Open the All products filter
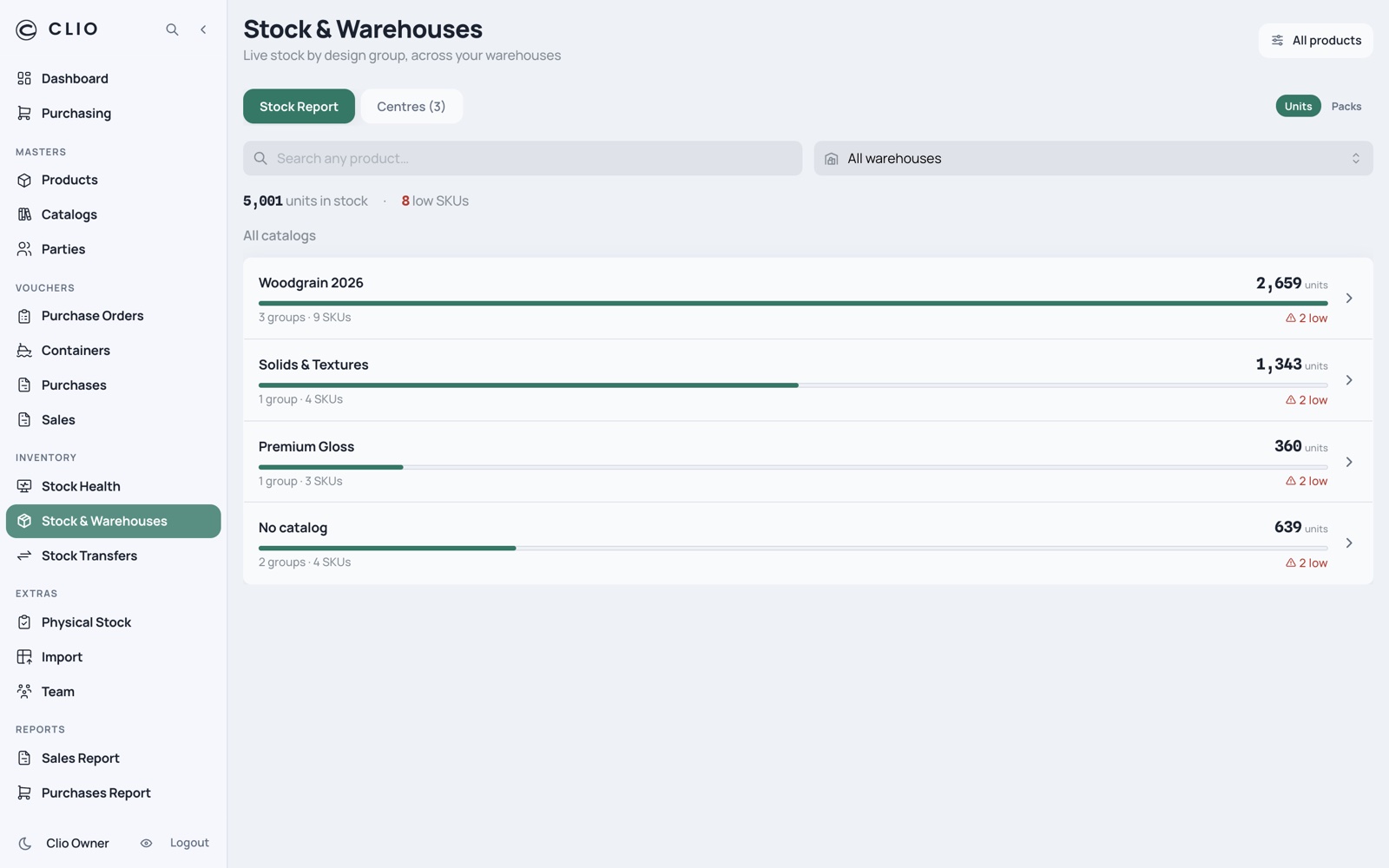 coord(1315,41)
